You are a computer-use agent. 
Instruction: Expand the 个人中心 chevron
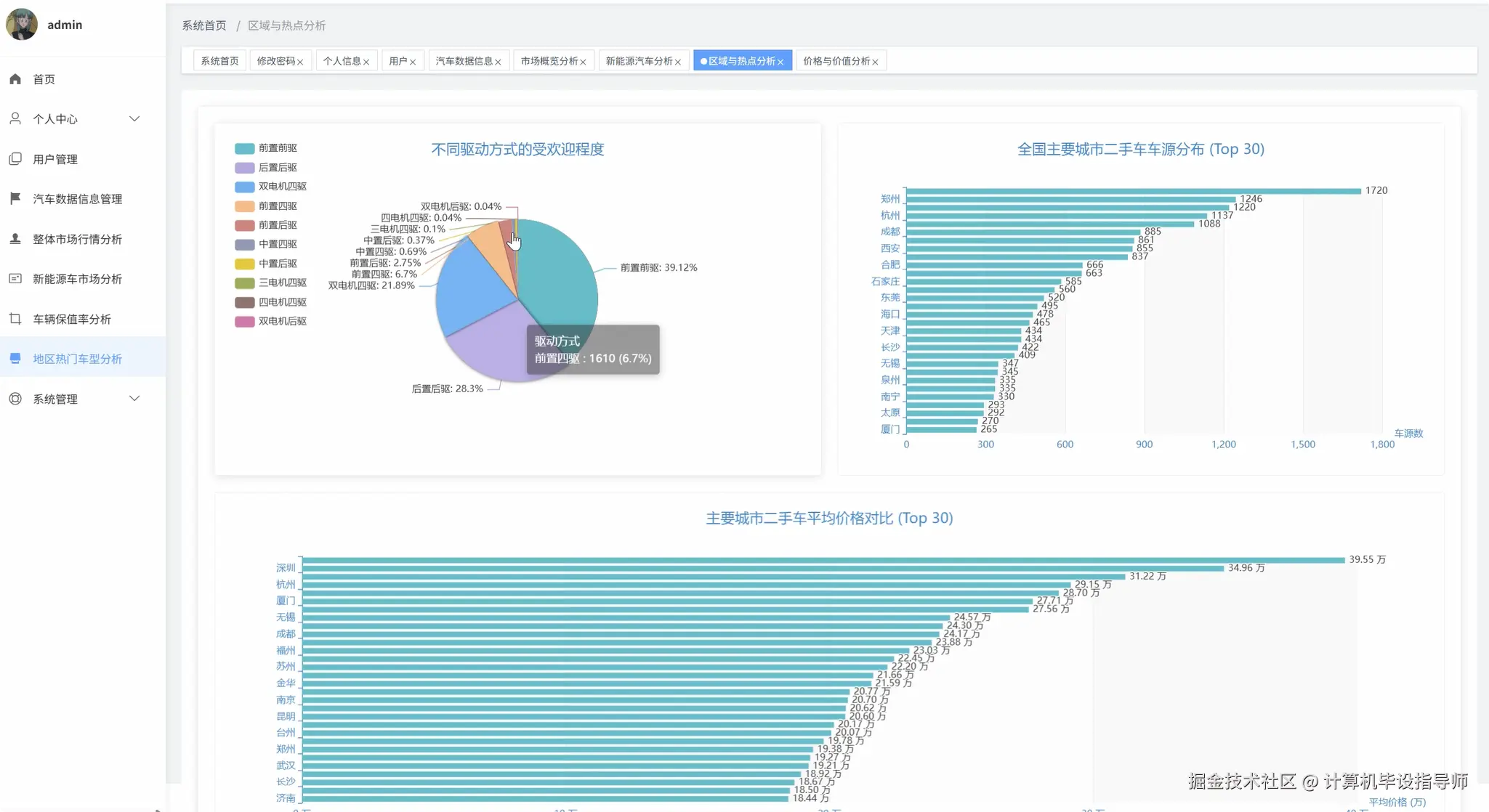(134, 118)
